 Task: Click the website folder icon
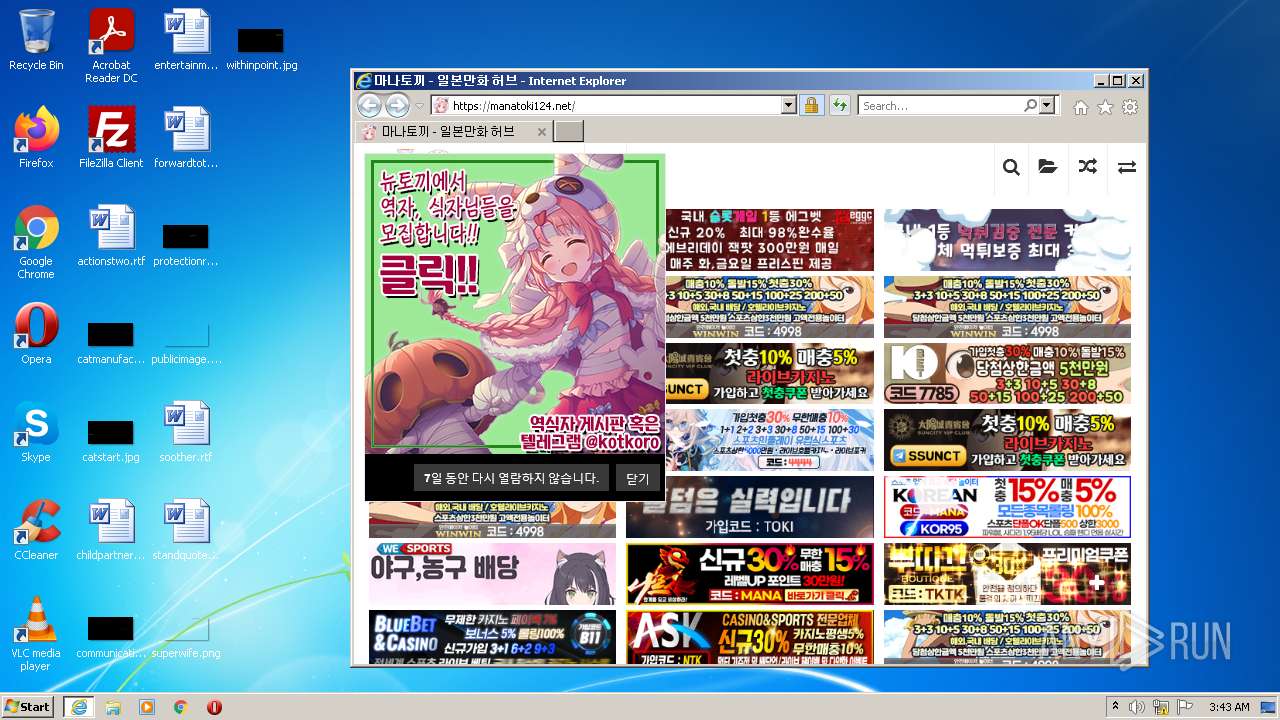coord(1048,167)
